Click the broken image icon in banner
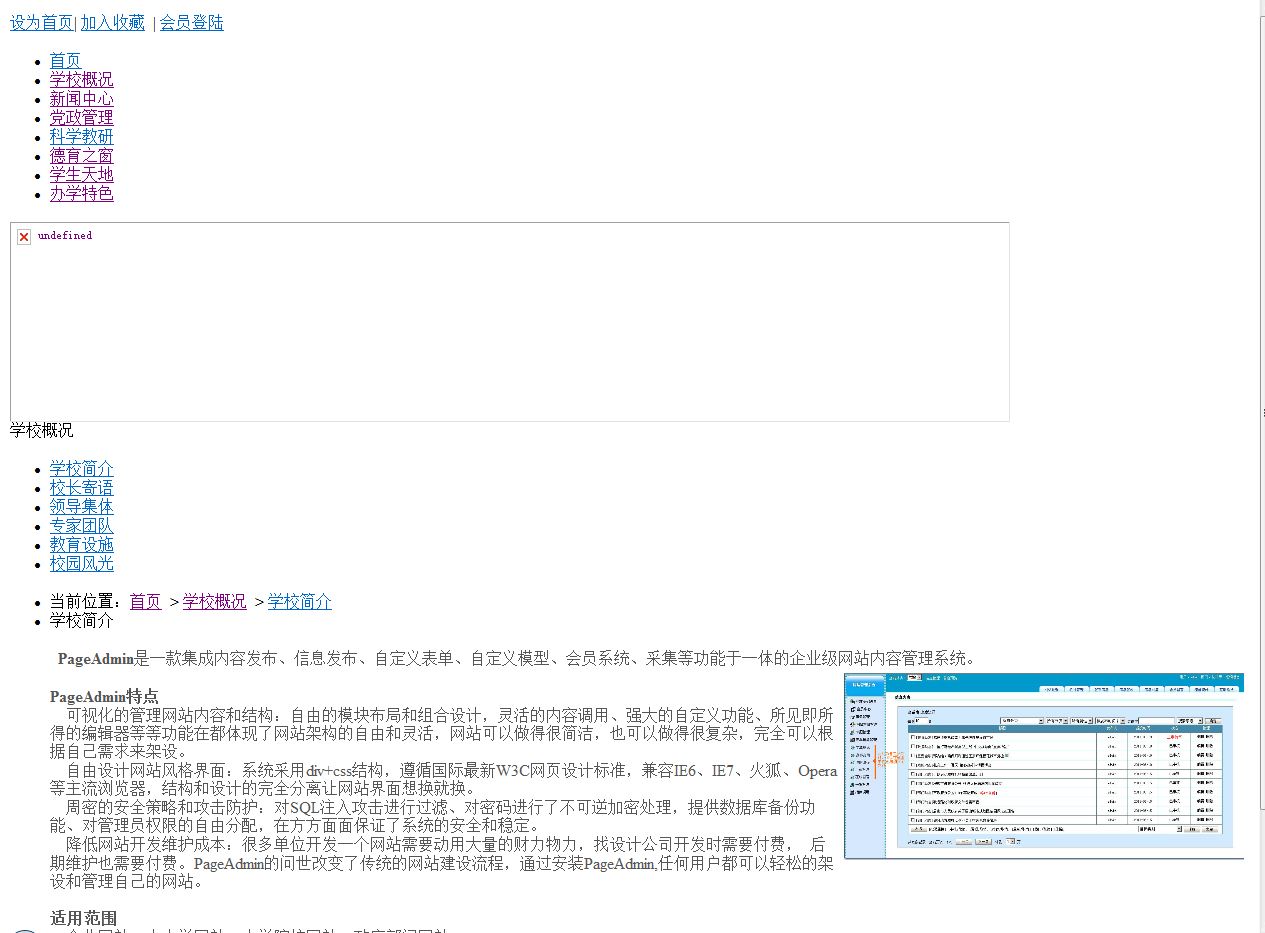 (x=24, y=237)
